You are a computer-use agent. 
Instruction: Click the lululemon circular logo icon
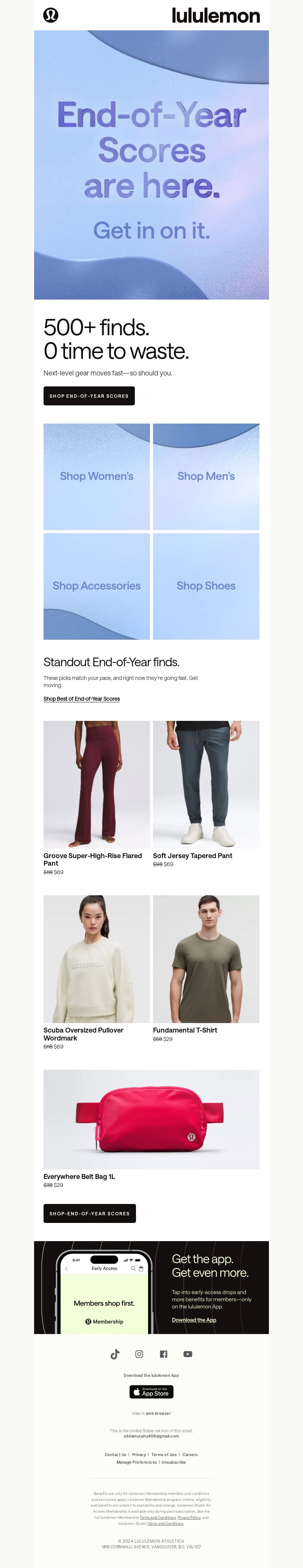[x=51, y=15]
